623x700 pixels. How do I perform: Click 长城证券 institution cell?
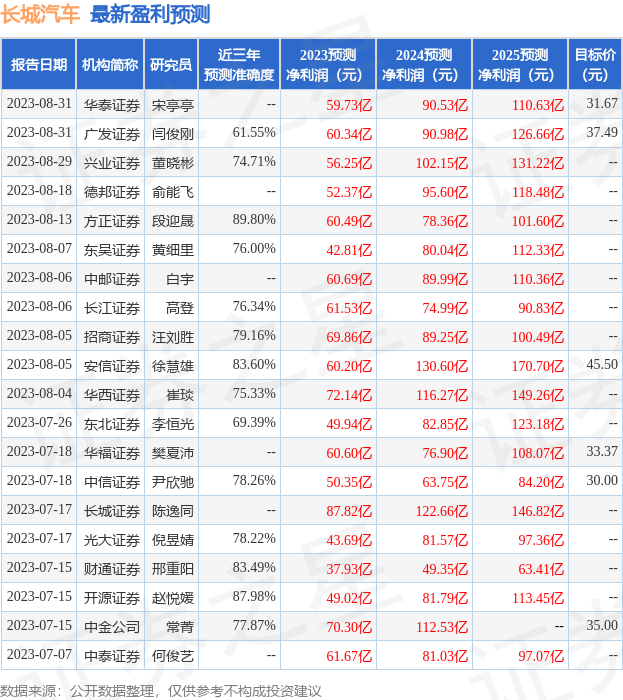[x=112, y=511]
